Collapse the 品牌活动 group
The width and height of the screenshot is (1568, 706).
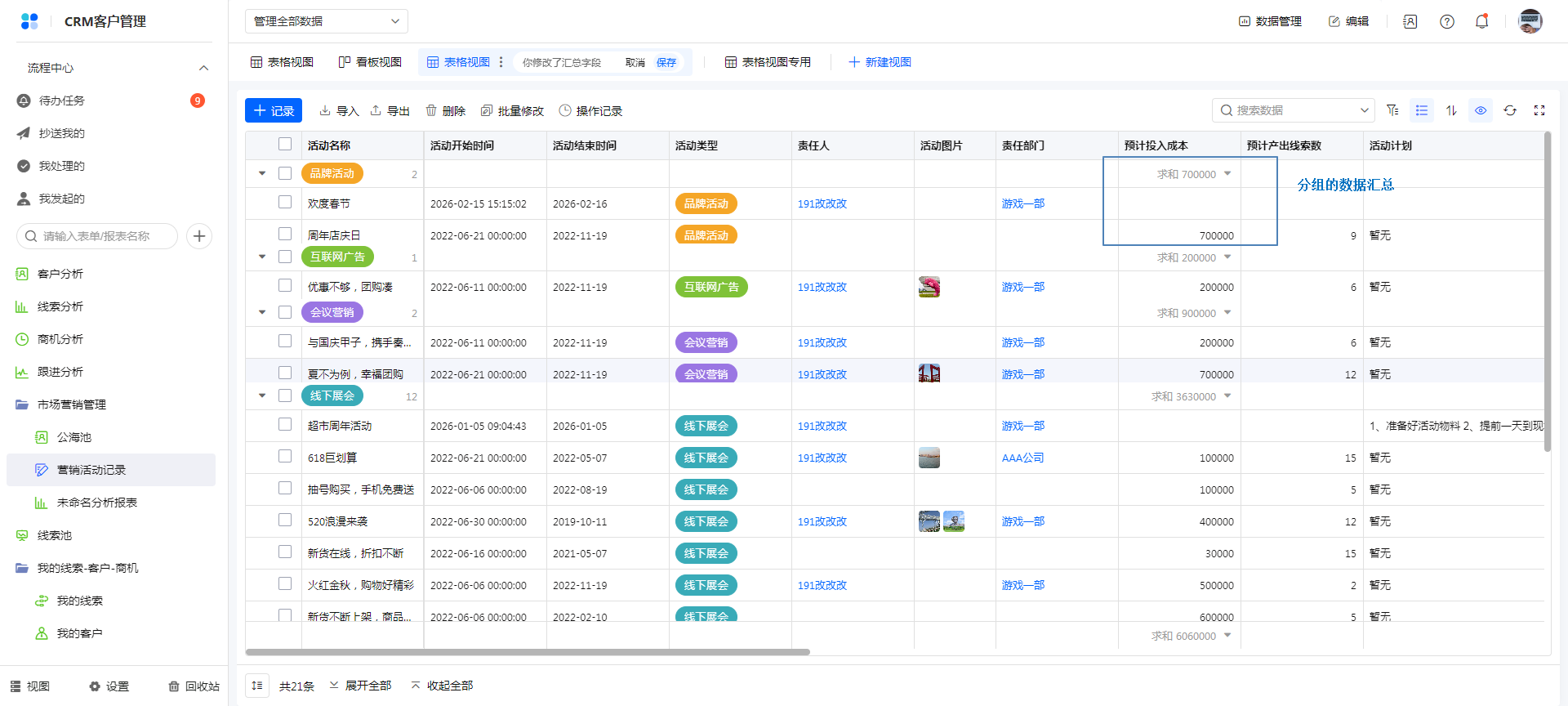pyautogui.click(x=262, y=173)
